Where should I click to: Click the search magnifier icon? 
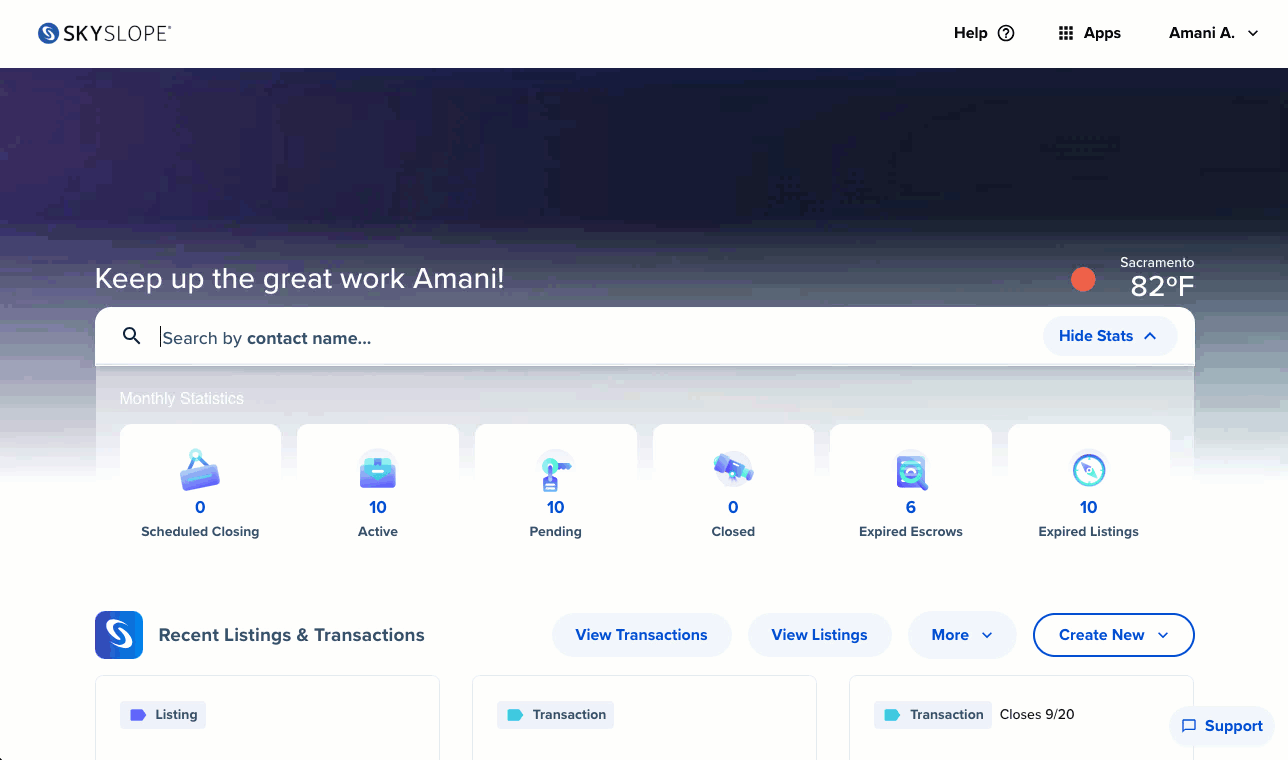131,336
